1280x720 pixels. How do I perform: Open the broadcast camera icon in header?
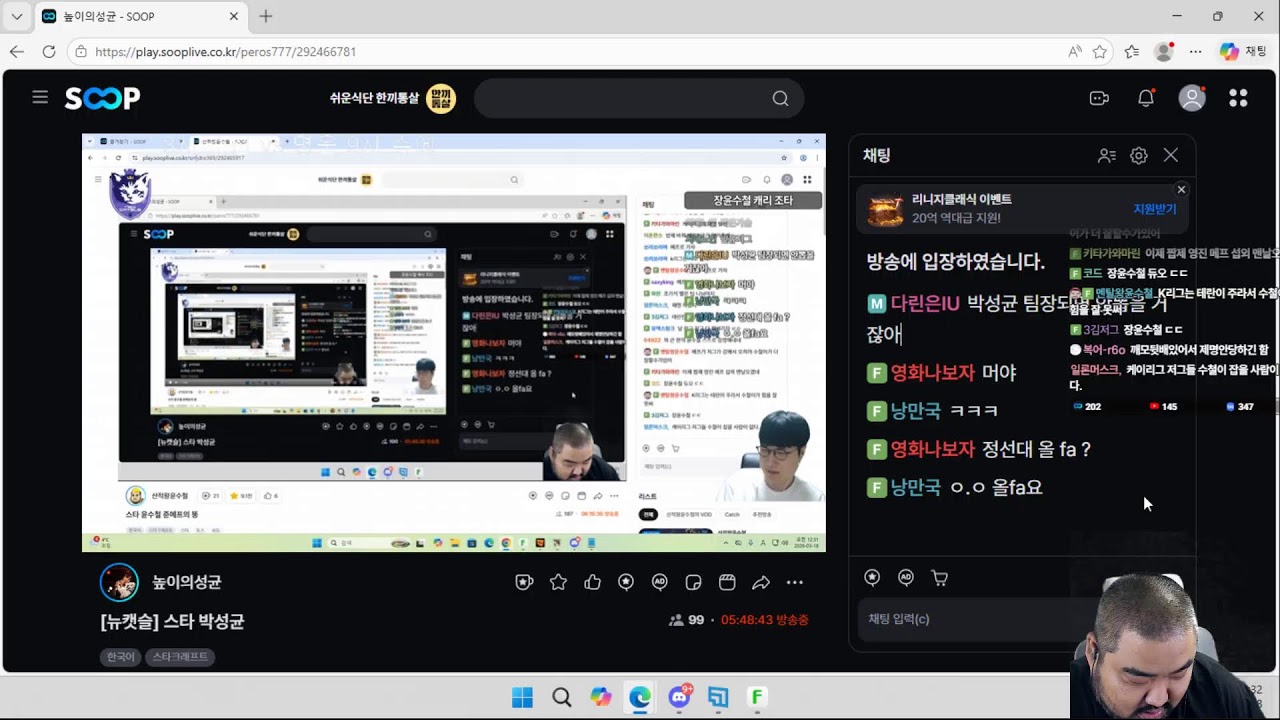[1099, 98]
